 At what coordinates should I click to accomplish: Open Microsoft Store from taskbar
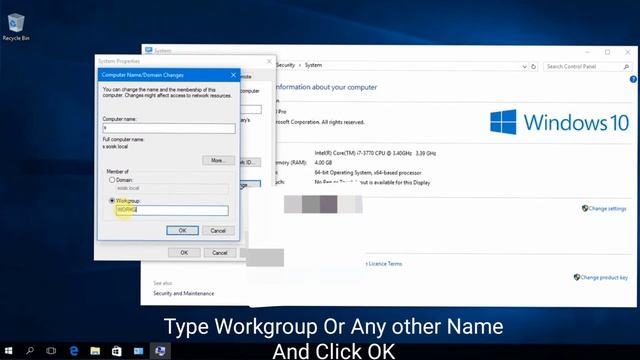click(x=117, y=351)
